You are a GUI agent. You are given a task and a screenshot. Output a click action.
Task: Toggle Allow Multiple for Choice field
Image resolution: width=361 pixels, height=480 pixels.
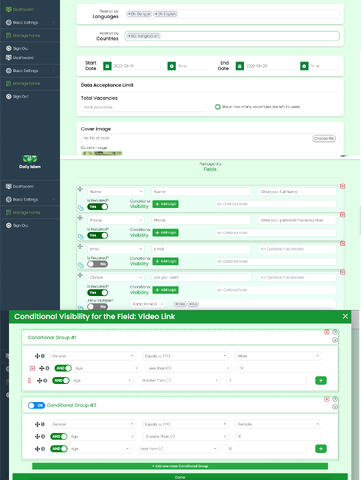coord(98,306)
